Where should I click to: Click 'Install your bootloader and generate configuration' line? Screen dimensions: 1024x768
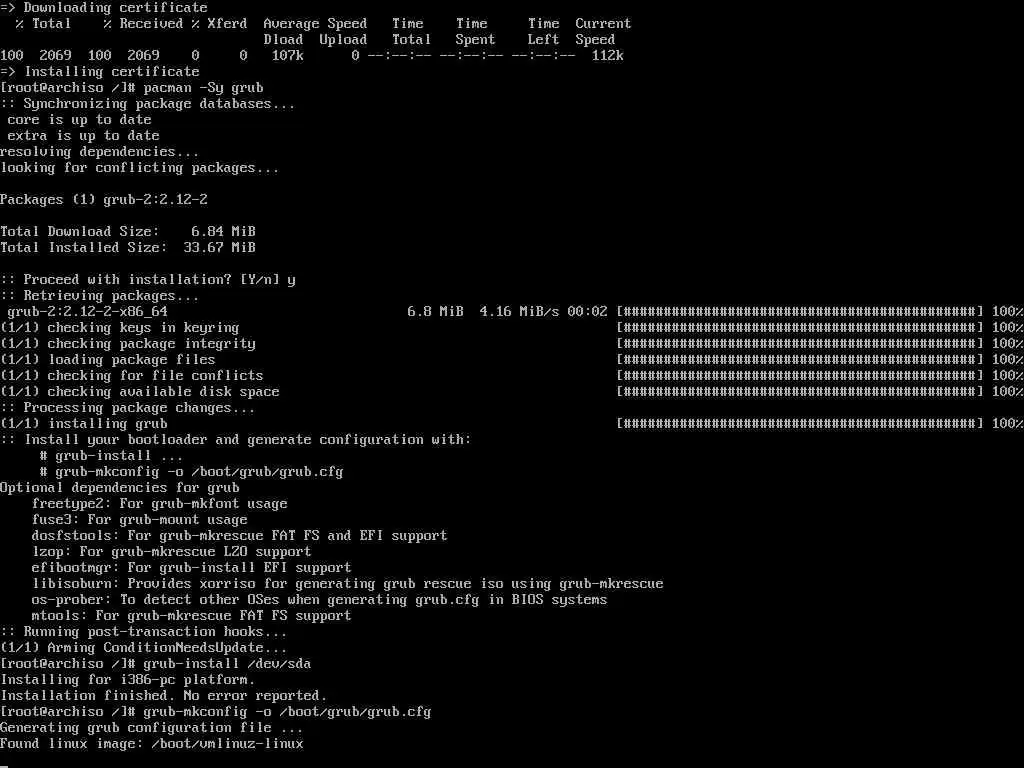[x=236, y=440]
